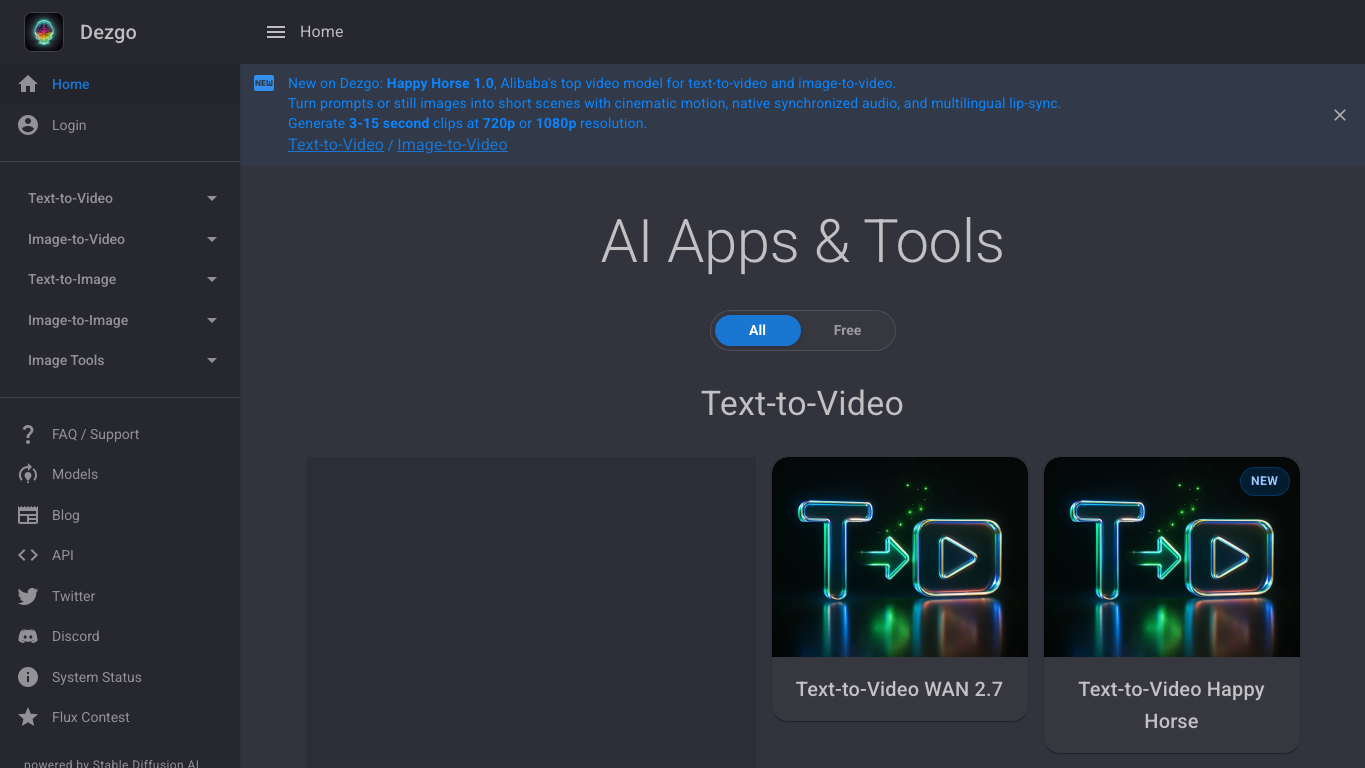The height and width of the screenshot is (768, 1365).
Task: Expand the Text-to-Video sidebar menu
Action: pos(120,198)
